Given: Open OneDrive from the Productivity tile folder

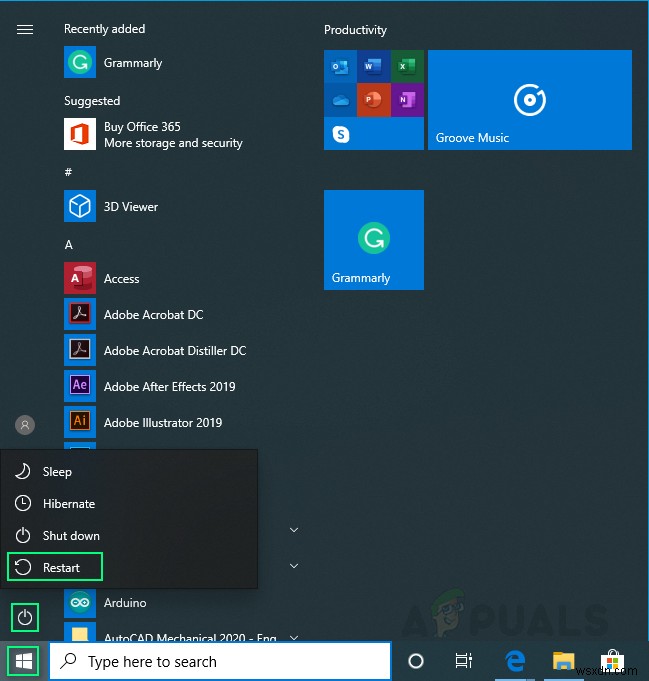Looking at the screenshot, I should click(340, 100).
